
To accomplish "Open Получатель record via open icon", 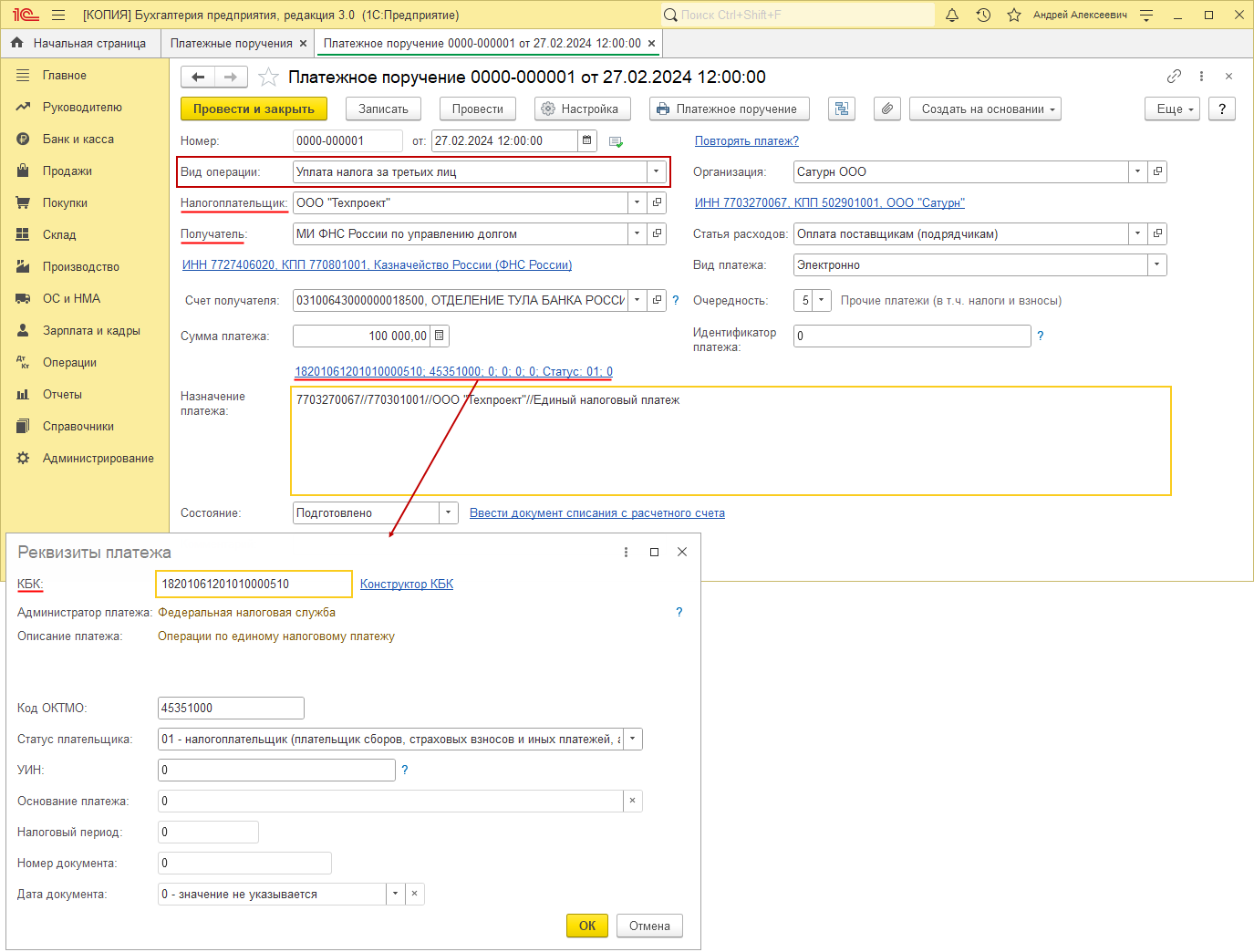I will [657, 233].
